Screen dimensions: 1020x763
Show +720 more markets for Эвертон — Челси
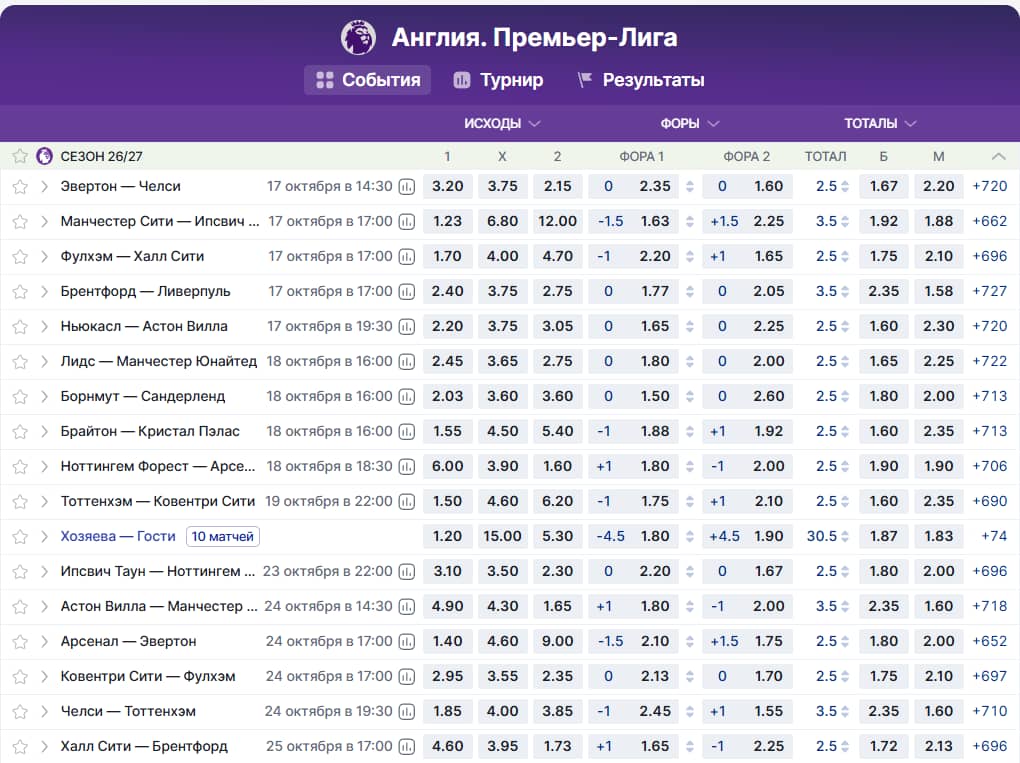(x=989, y=187)
